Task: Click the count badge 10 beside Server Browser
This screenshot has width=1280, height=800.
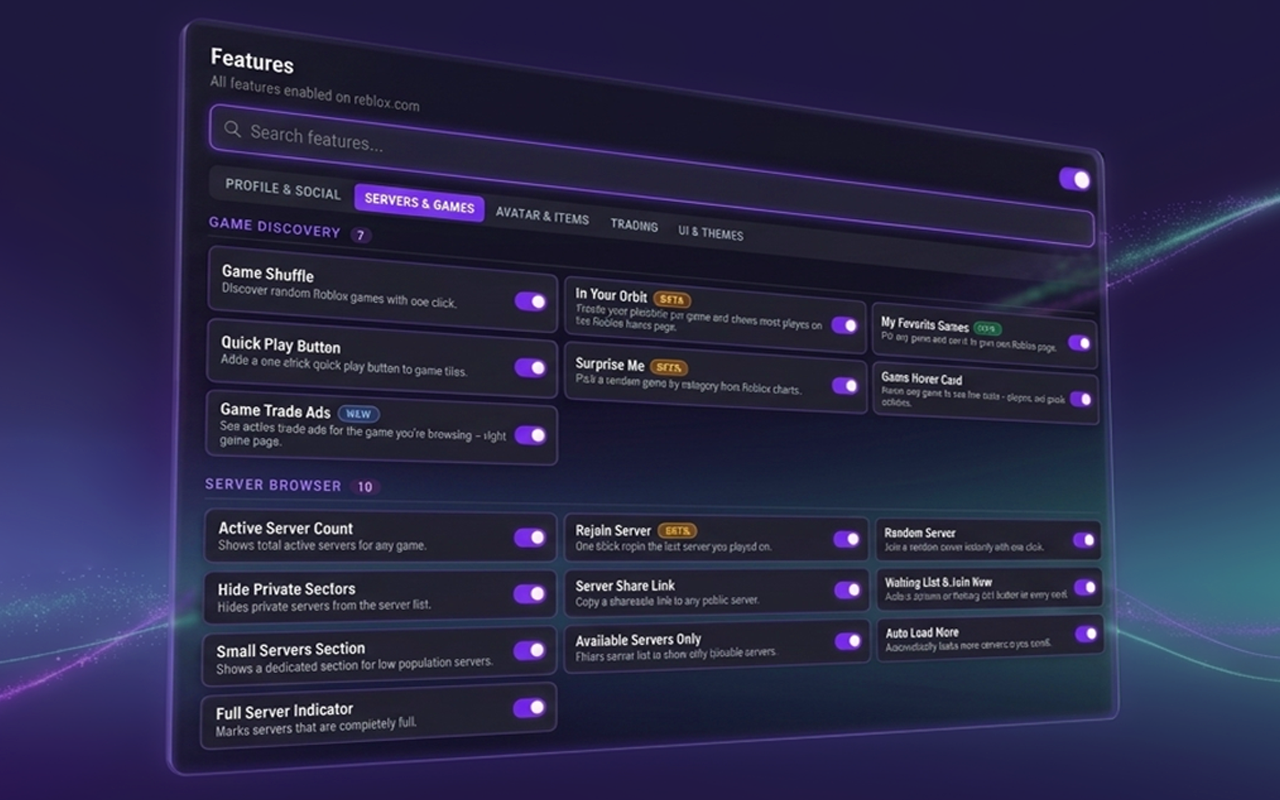Action: 365,487
